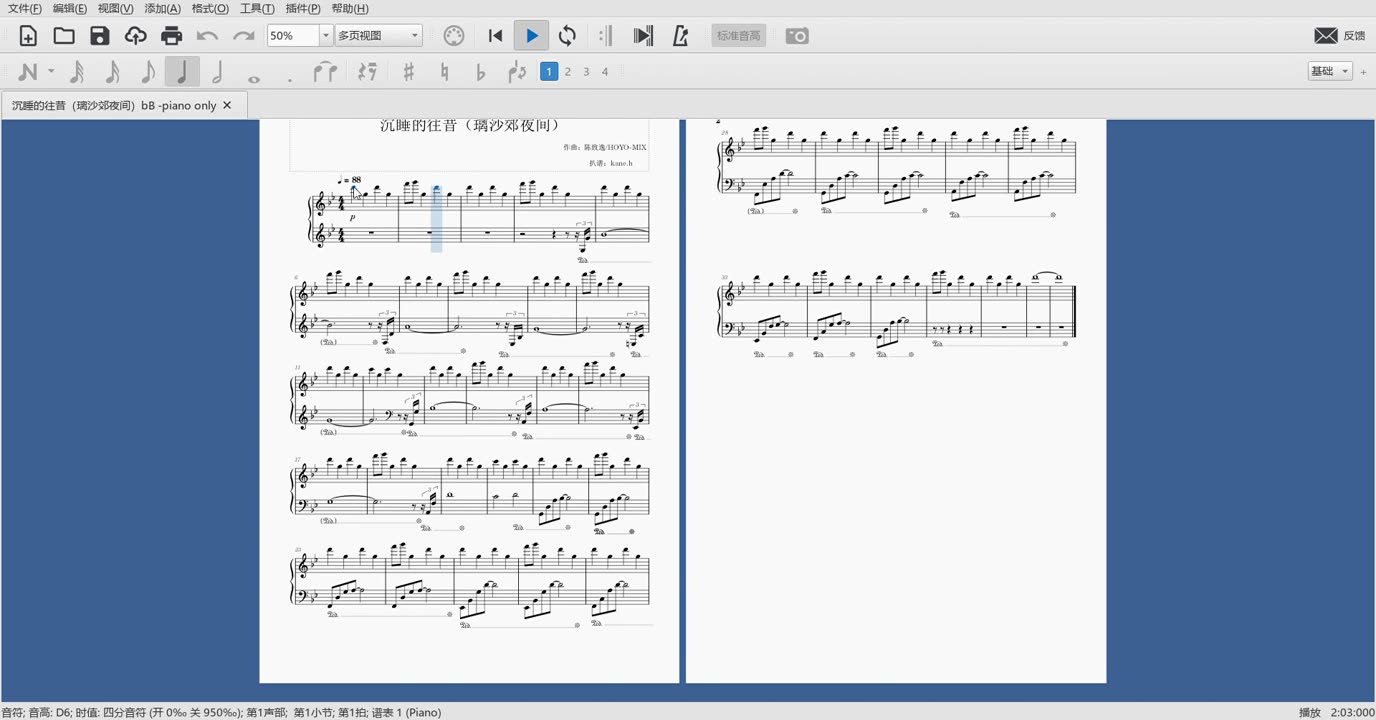This screenshot has height=720, width=1376.
Task: Flip note stem direction
Action: [x=517, y=72]
